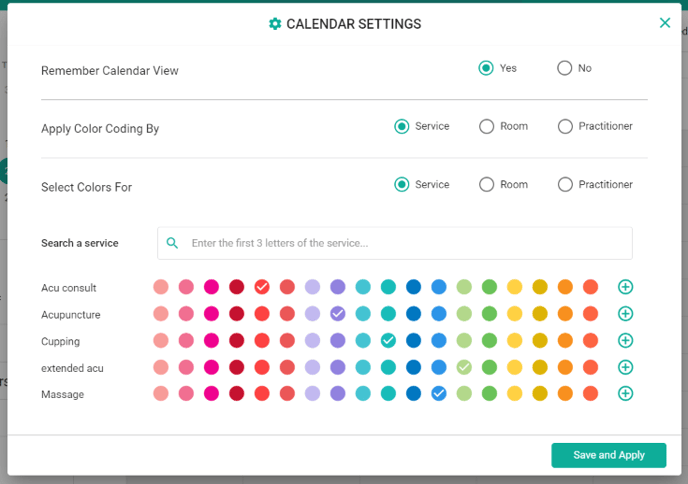Click plus icon in Cupping row

pyautogui.click(x=625, y=341)
